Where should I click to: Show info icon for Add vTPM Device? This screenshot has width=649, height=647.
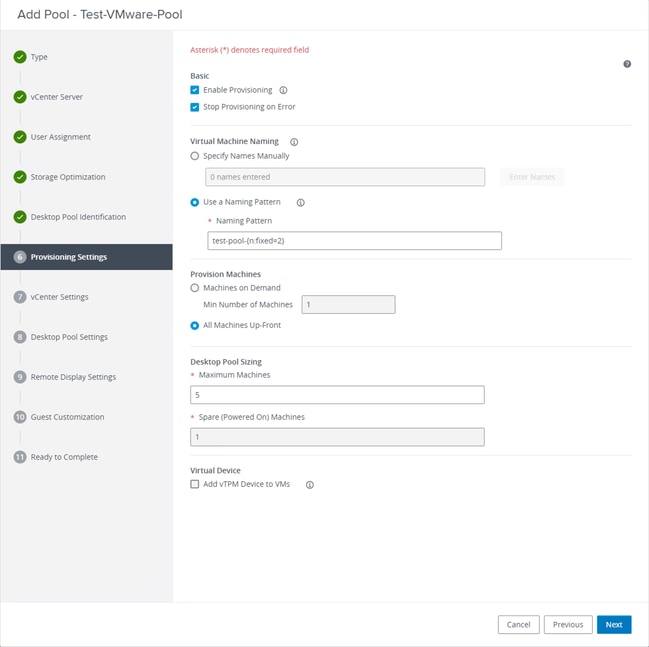[x=310, y=485]
